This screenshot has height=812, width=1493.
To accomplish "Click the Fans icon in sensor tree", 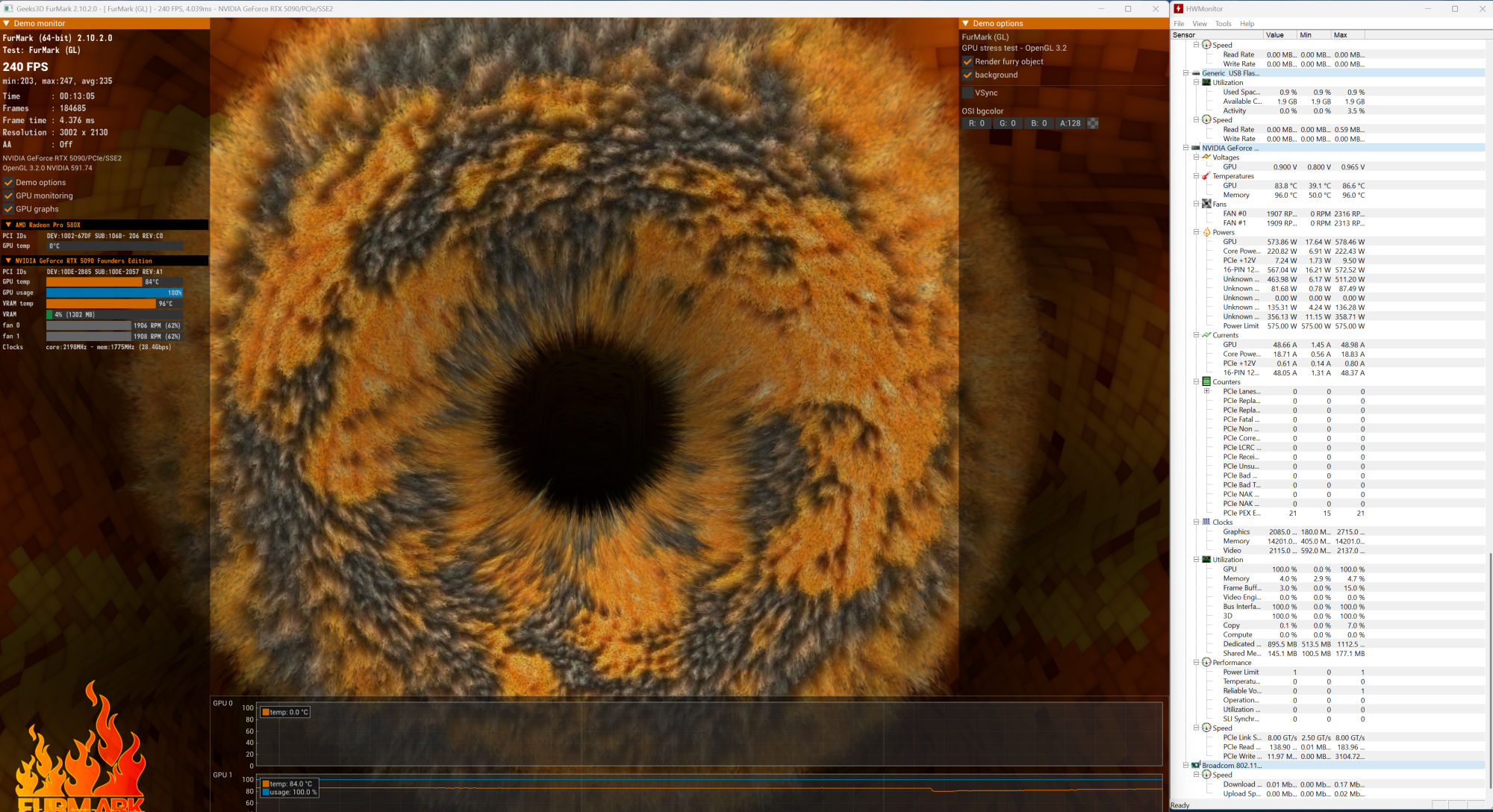I will pos(1206,204).
